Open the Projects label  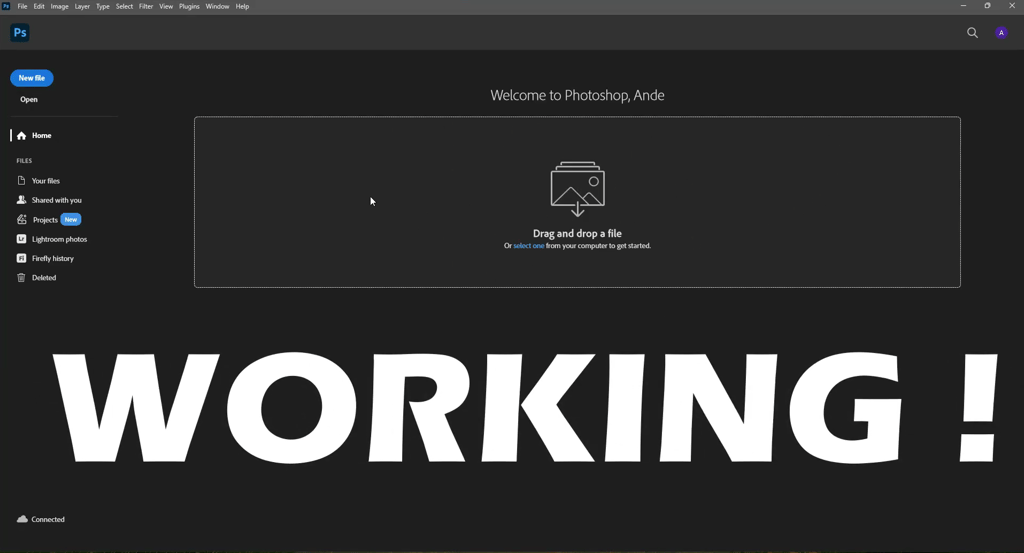point(45,220)
